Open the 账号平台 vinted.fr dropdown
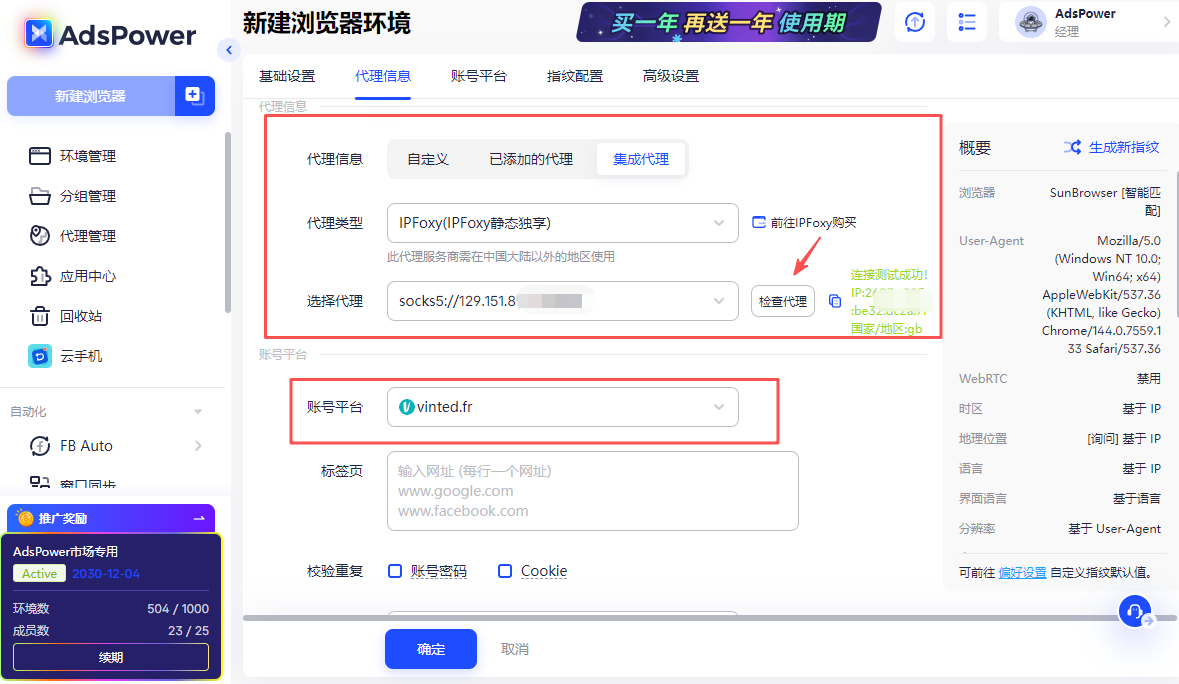The image size is (1179, 684). click(562, 407)
